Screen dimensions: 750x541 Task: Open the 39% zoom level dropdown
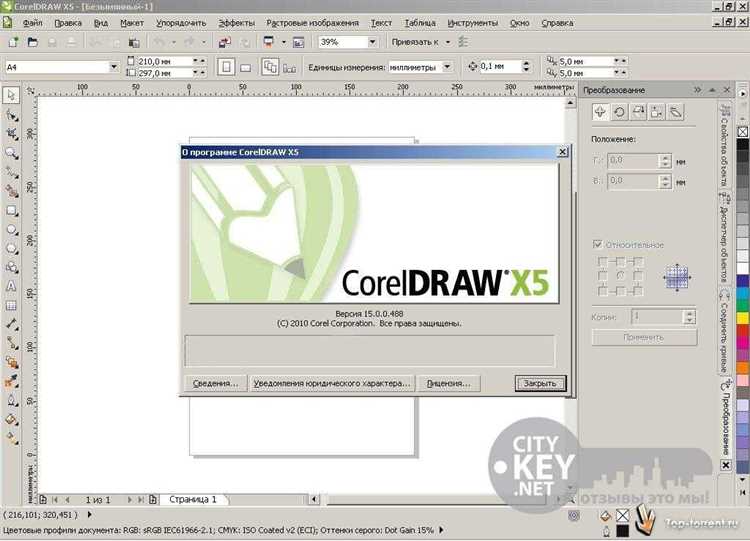[x=372, y=42]
